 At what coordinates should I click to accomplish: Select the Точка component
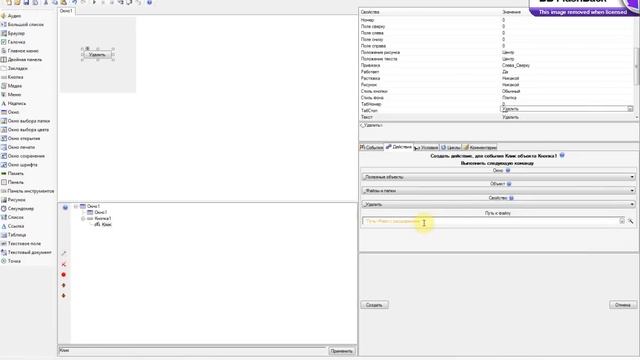point(11,261)
